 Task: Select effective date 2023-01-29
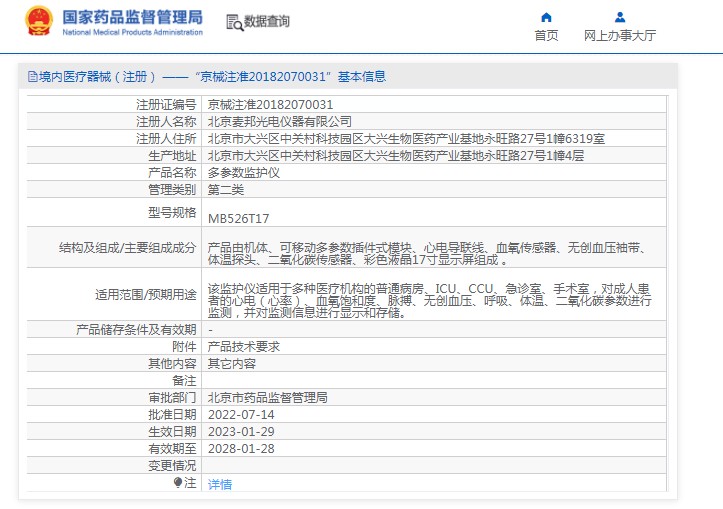tap(241, 432)
